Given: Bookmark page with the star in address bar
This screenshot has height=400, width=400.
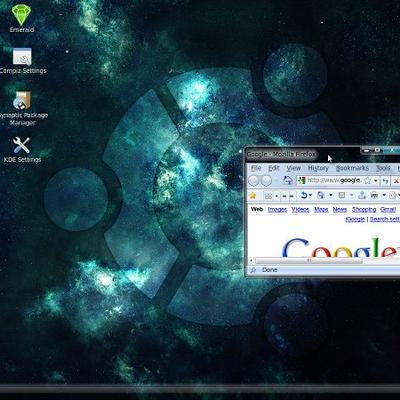Looking at the screenshot, I should tap(367, 181).
